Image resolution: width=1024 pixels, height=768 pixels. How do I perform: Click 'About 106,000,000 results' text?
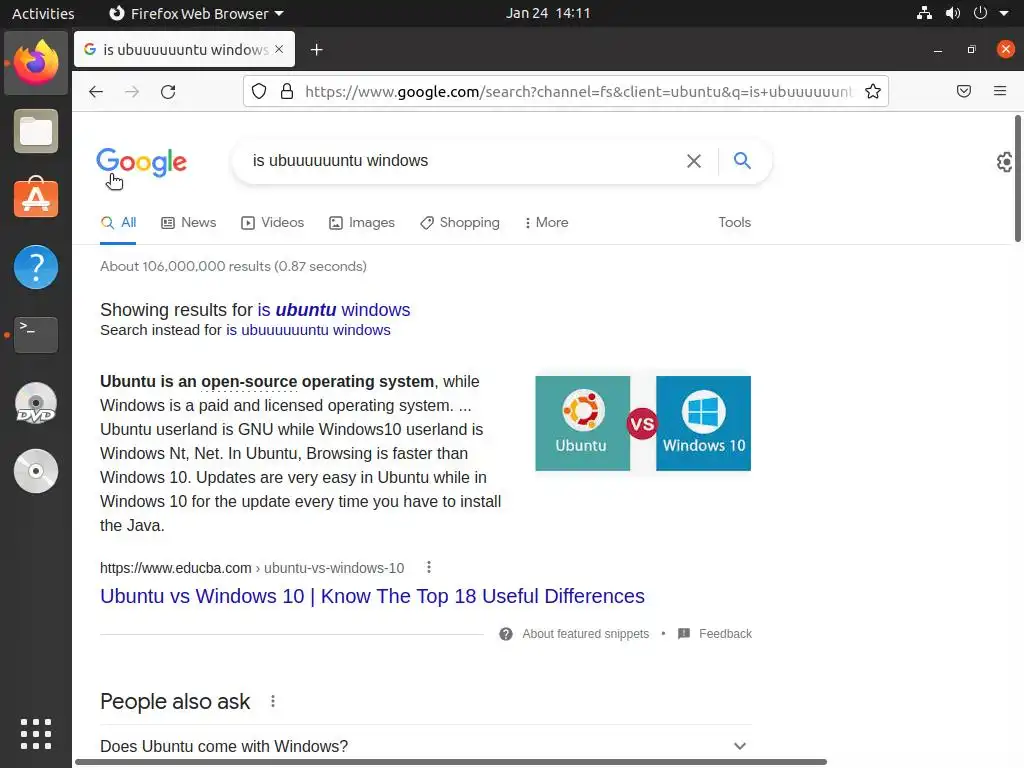pyautogui.click(x=233, y=266)
